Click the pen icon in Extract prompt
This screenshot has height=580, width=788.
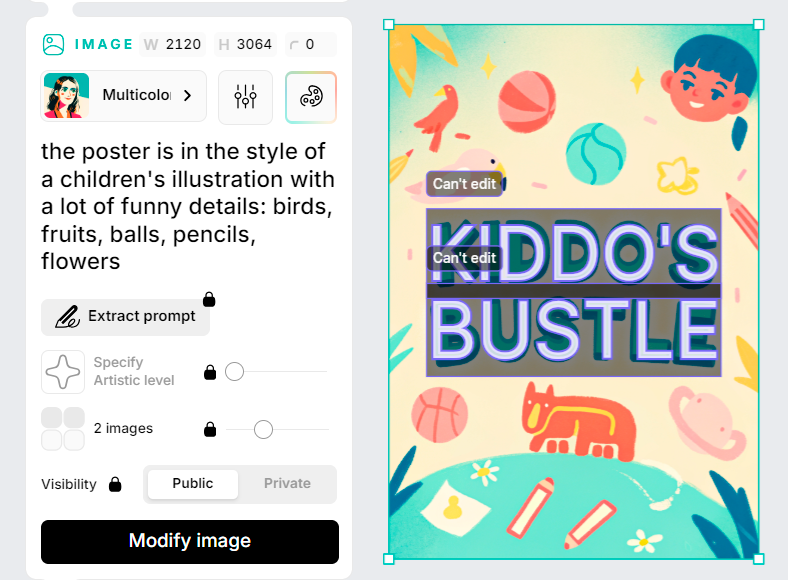(x=67, y=317)
